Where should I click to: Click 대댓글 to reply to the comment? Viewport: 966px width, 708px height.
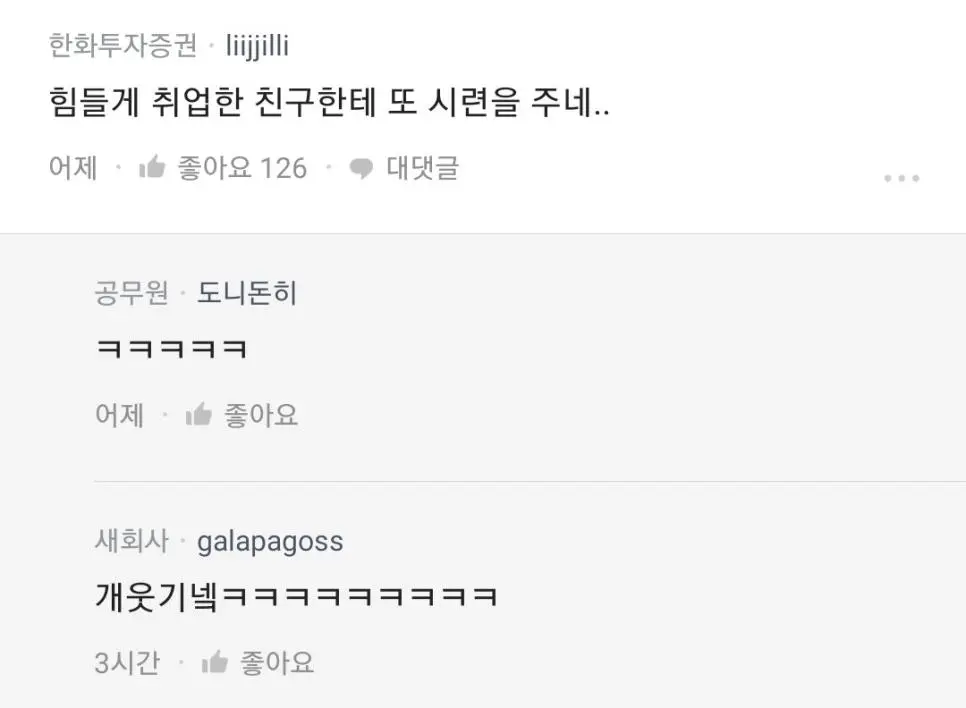[423, 168]
